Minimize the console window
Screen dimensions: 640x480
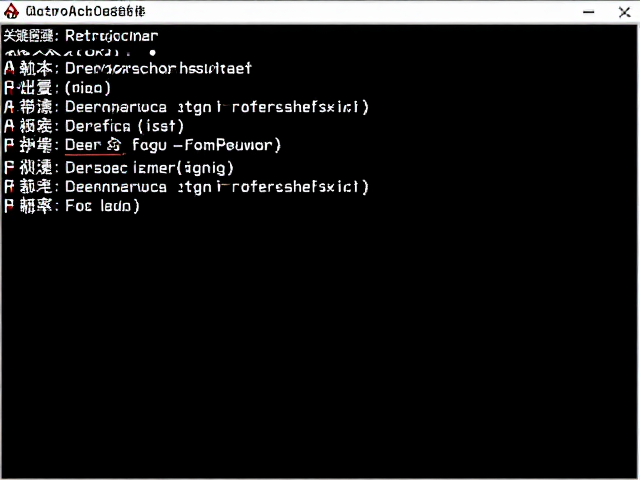588,12
